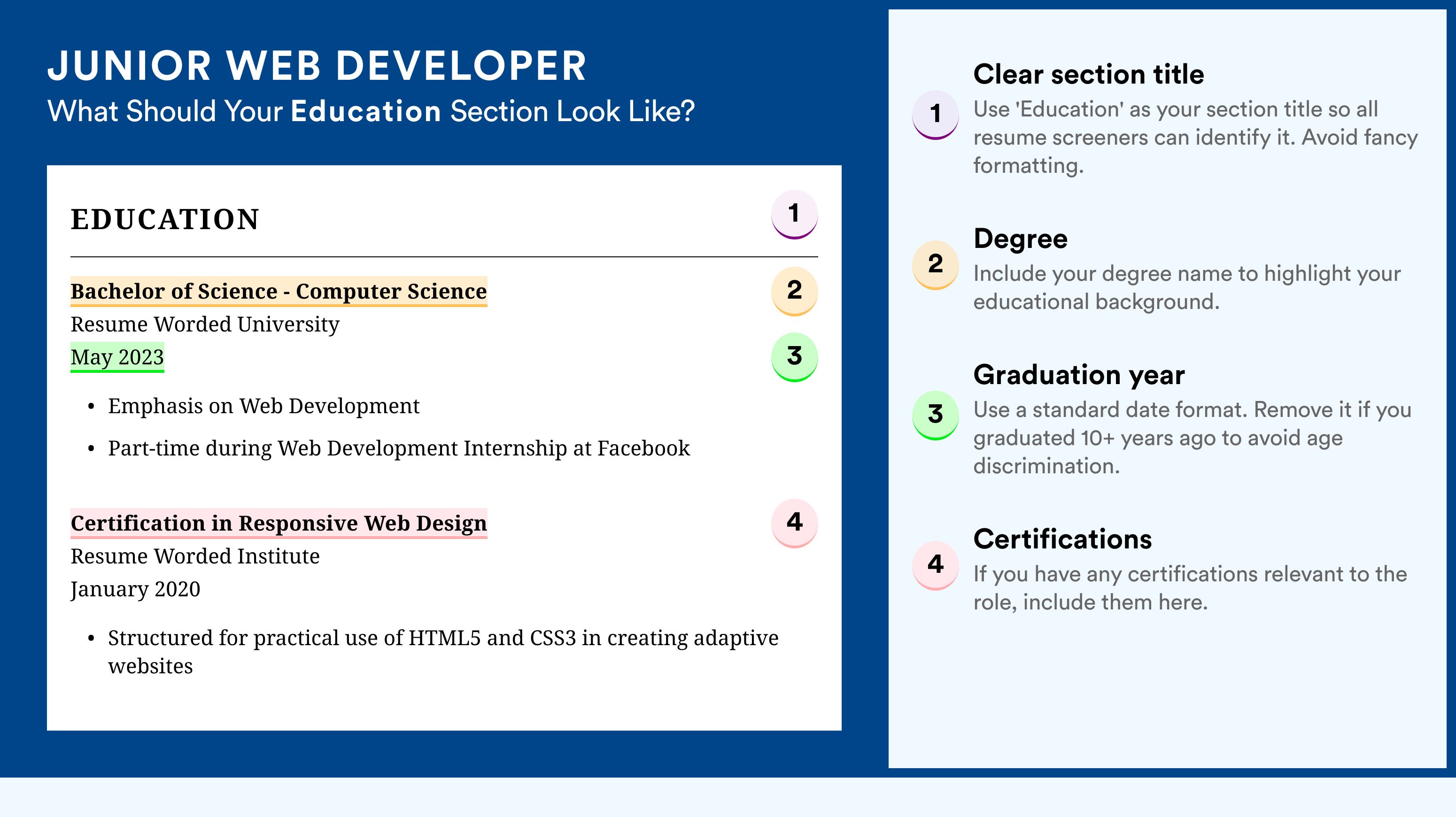Click the pink number 4 badge beside Certification line

[794, 523]
